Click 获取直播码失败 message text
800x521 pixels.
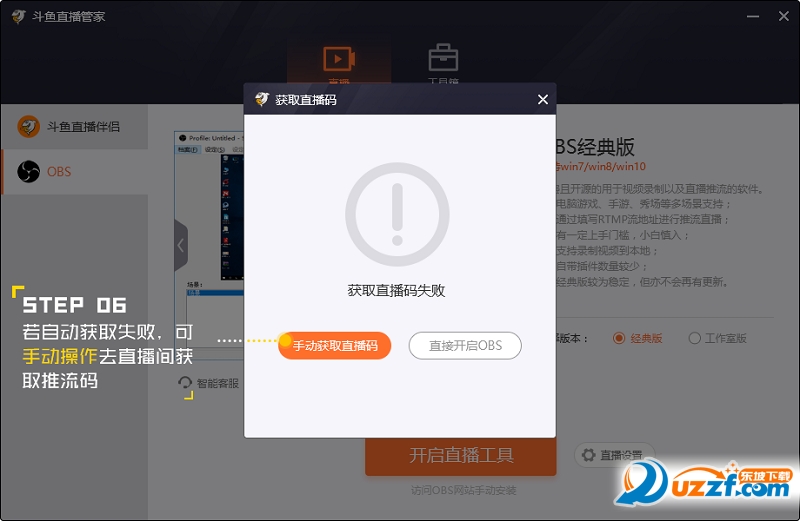396,290
